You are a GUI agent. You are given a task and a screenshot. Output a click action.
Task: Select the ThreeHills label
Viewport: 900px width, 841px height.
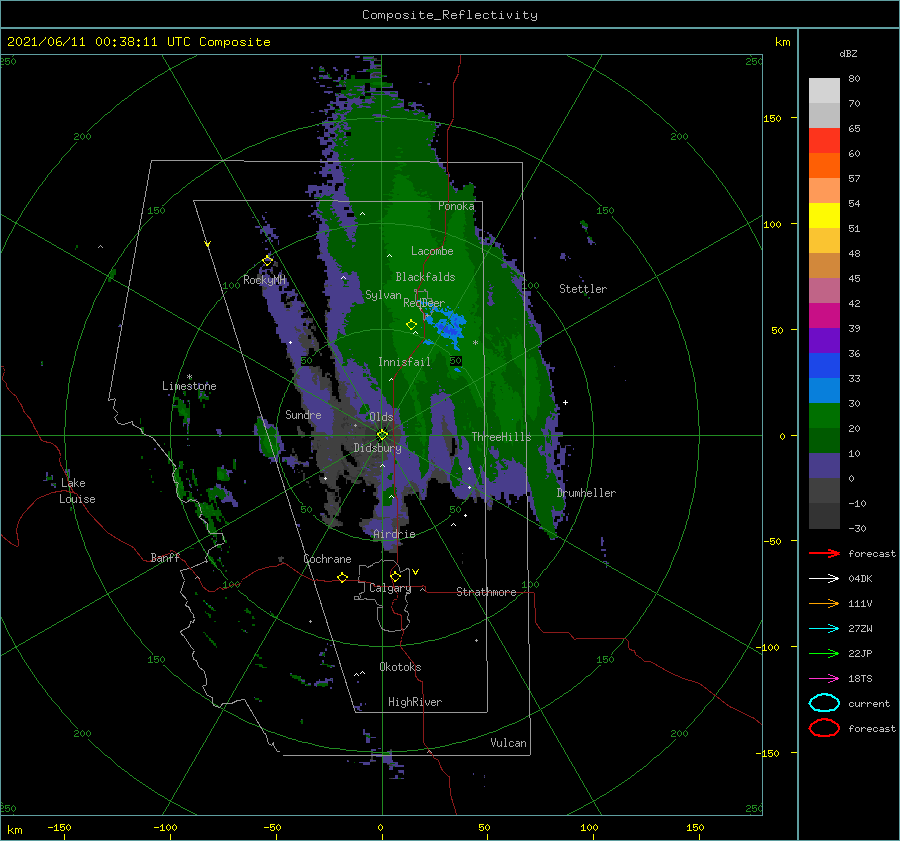(502, 437)
